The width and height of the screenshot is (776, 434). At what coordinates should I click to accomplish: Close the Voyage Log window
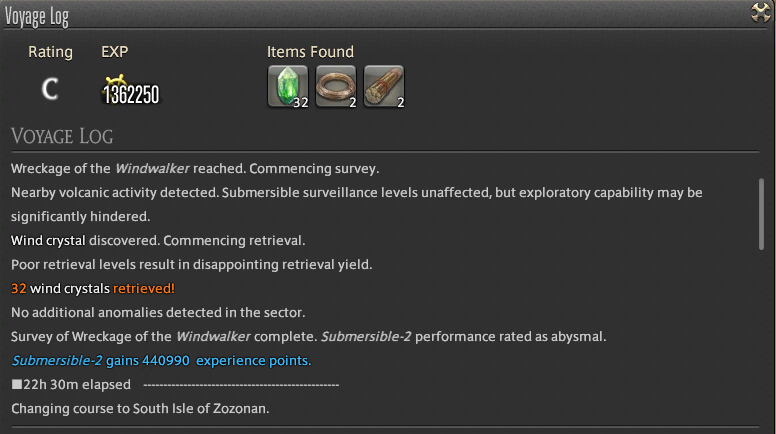pos(761,12)
